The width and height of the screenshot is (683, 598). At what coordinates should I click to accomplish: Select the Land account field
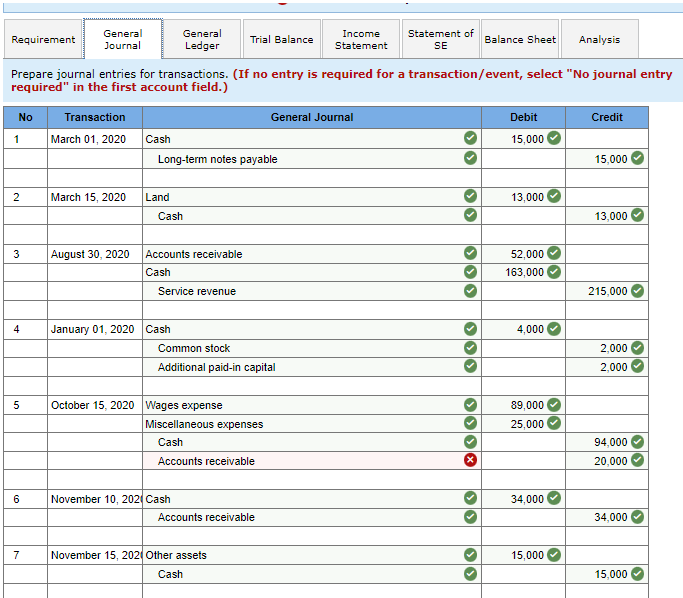point(312,197)
